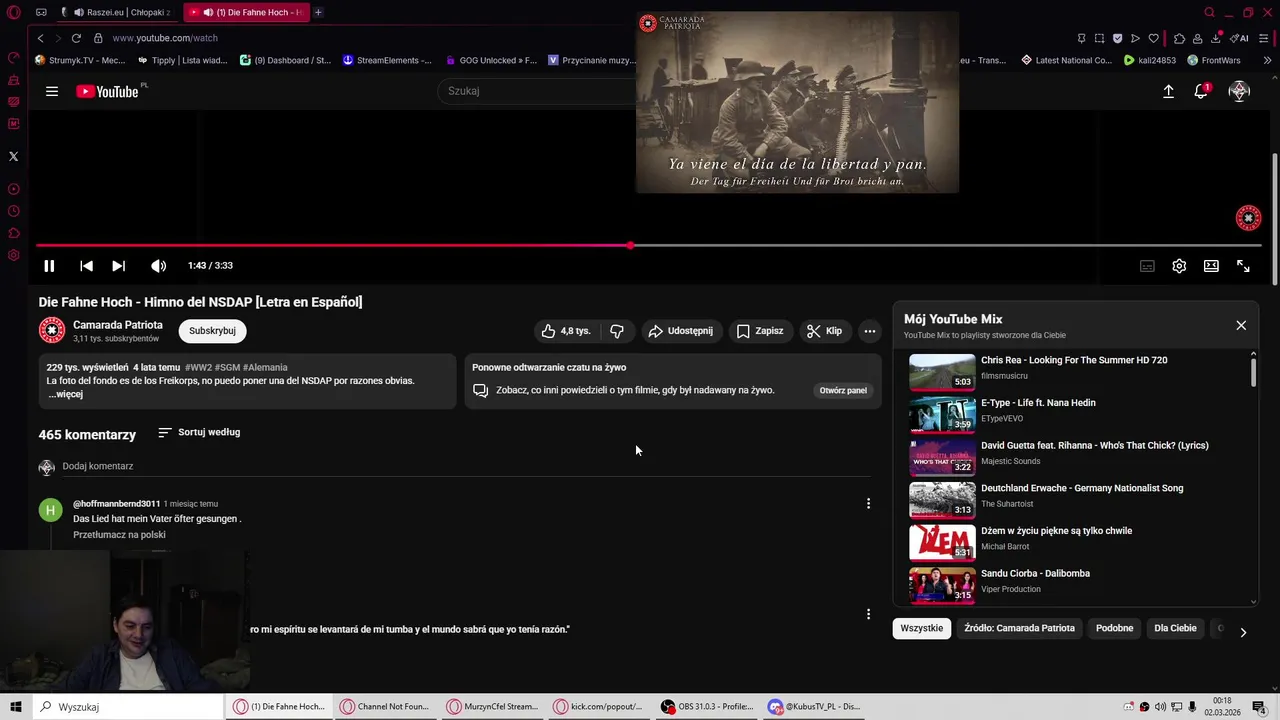Open more actions three-dot menu beside Klip
This screenshot has width=1280, height=720.
(870, 331)
